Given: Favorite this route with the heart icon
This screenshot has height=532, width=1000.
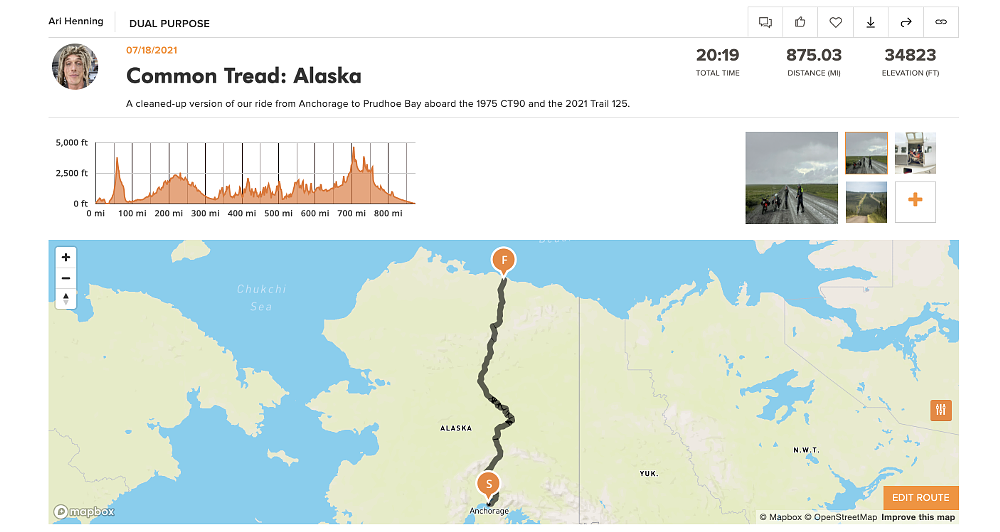Looking at the screenshot, I should point(835,22).
